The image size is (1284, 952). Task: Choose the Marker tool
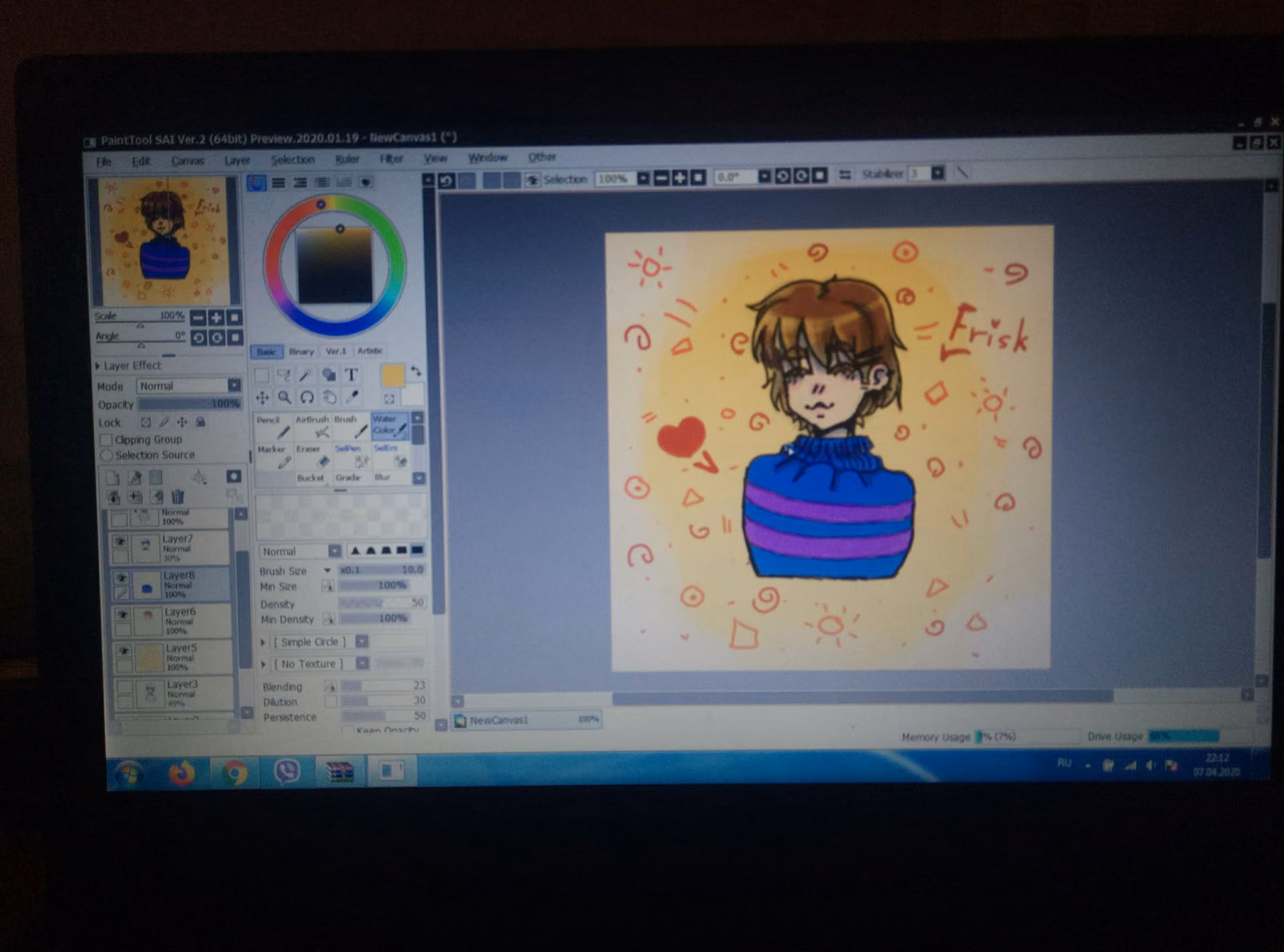274,457
